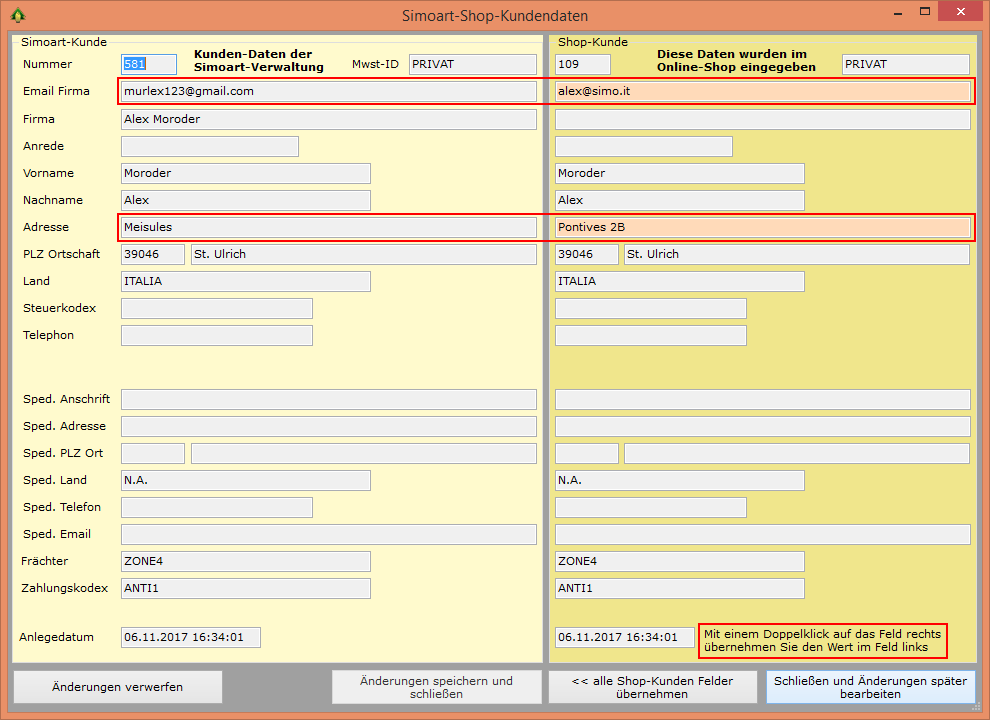Click the left Telephon input field
Image resolution: width=990 pixels, height=720 pixels.
tap(216, 335)
